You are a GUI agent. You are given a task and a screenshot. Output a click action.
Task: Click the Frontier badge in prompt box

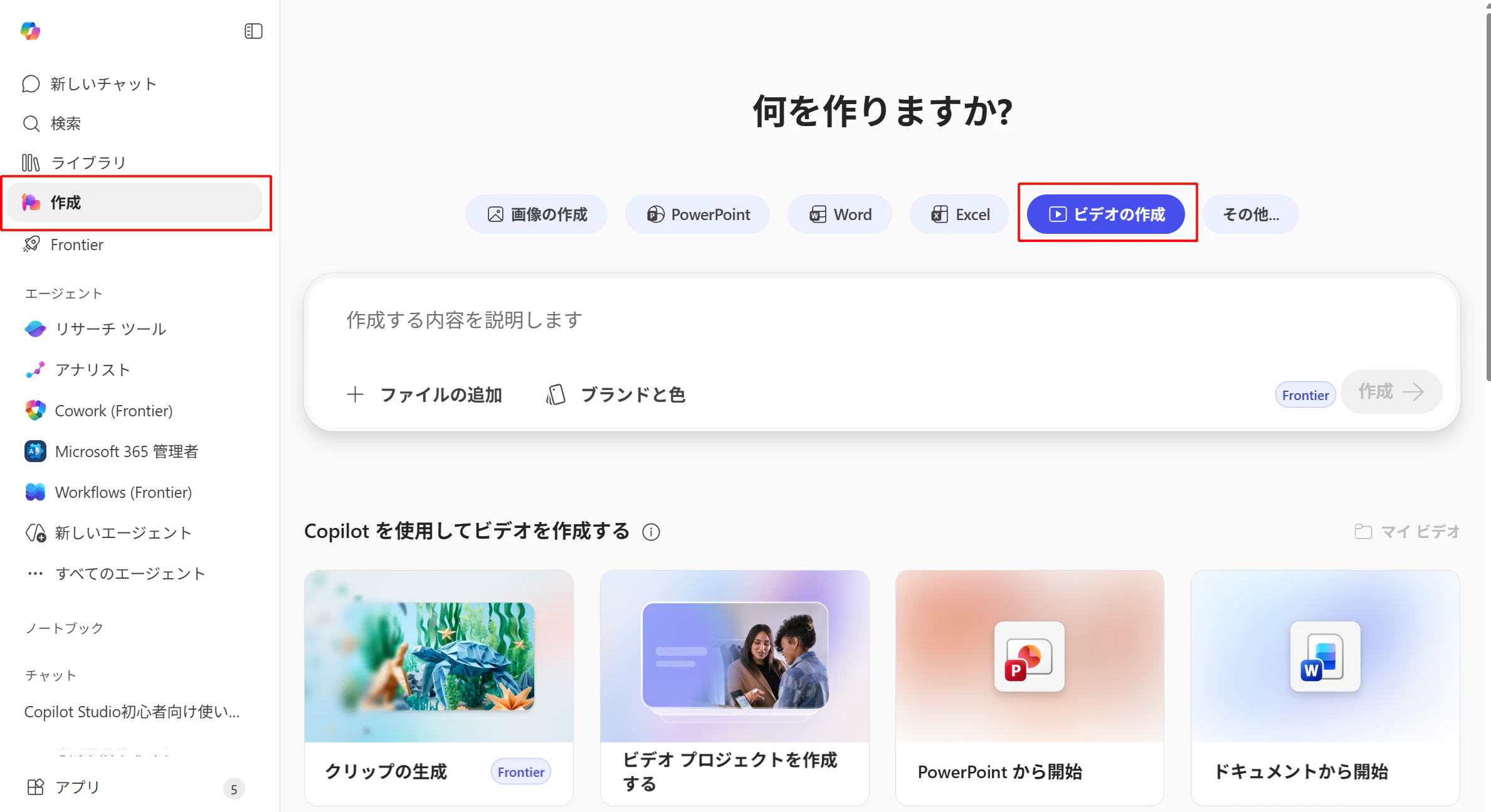tap(1305, 395)
